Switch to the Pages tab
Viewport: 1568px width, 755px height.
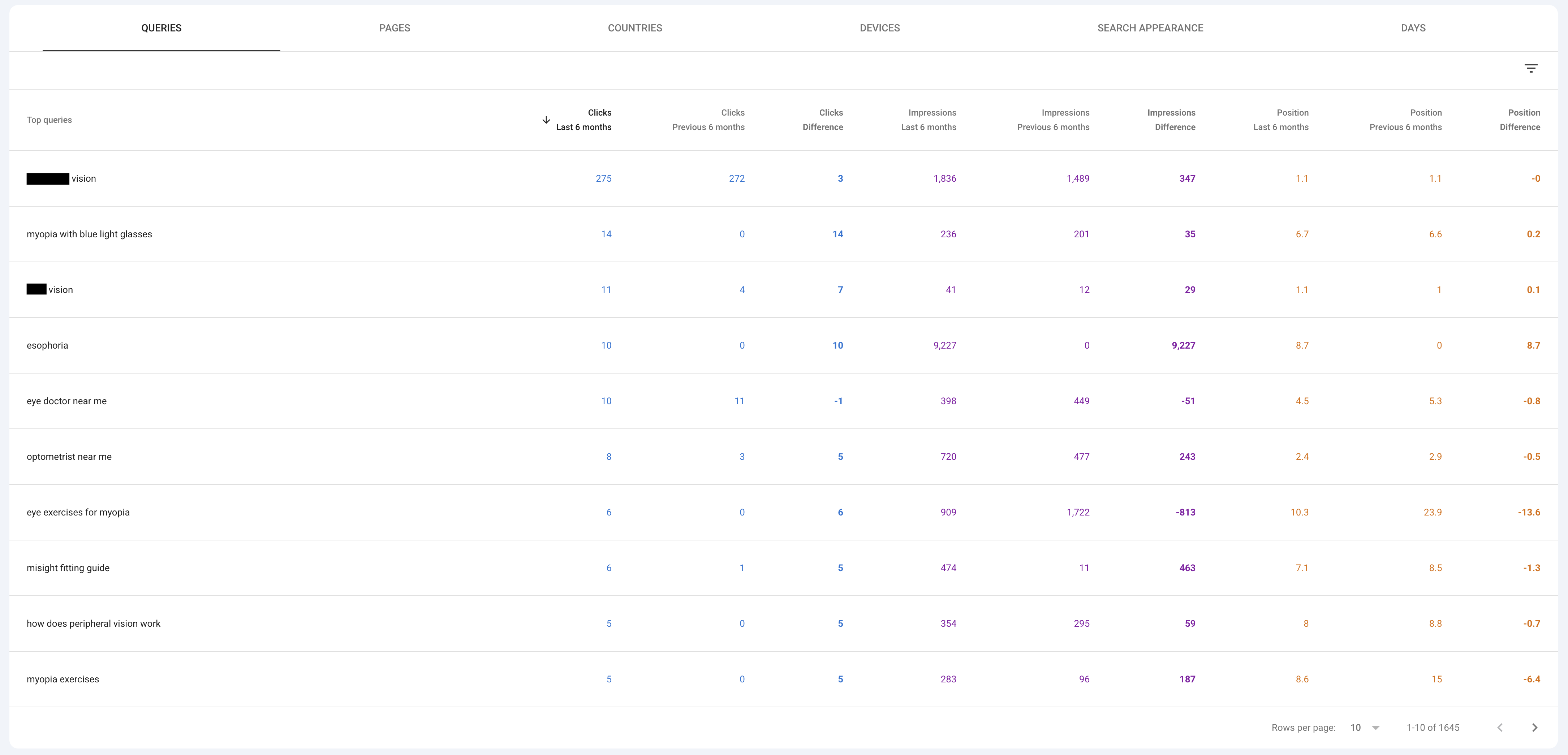click(395, 28)
